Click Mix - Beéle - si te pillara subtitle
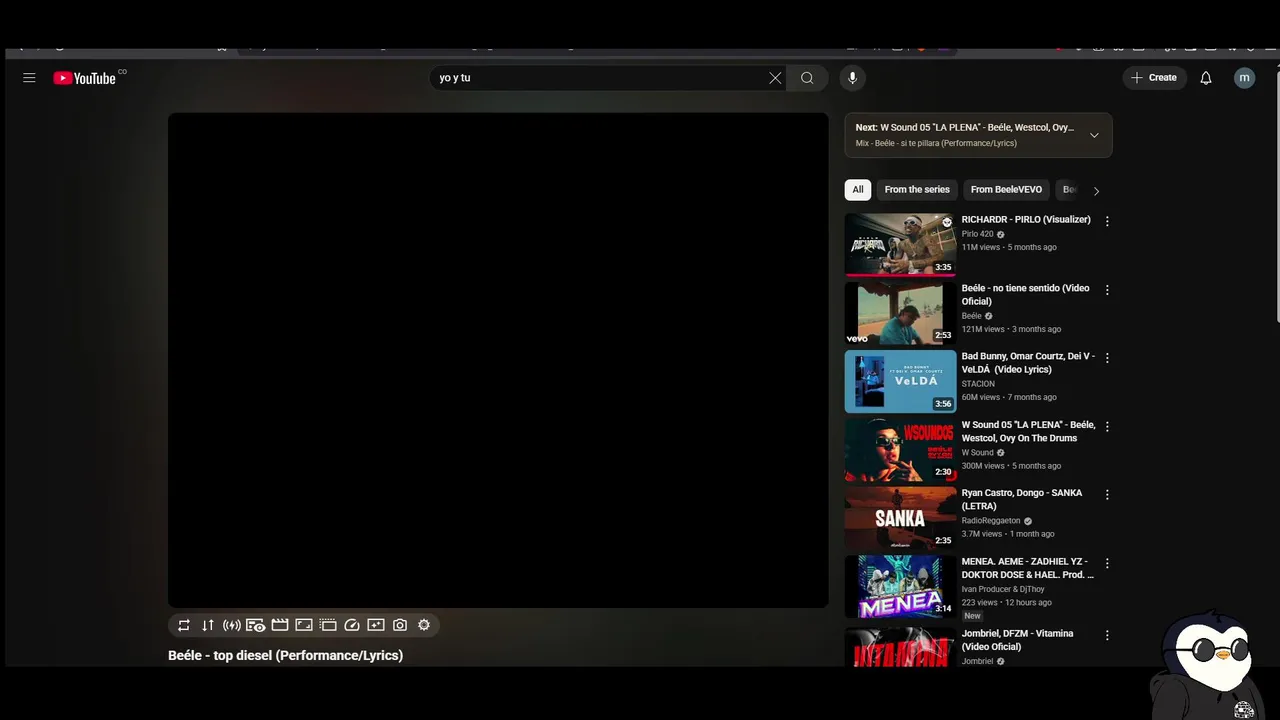 [x=936, y=143]
